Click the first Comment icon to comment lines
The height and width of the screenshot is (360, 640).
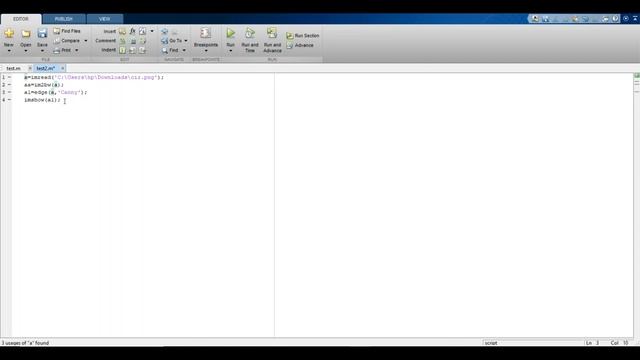tap(122, 41)
